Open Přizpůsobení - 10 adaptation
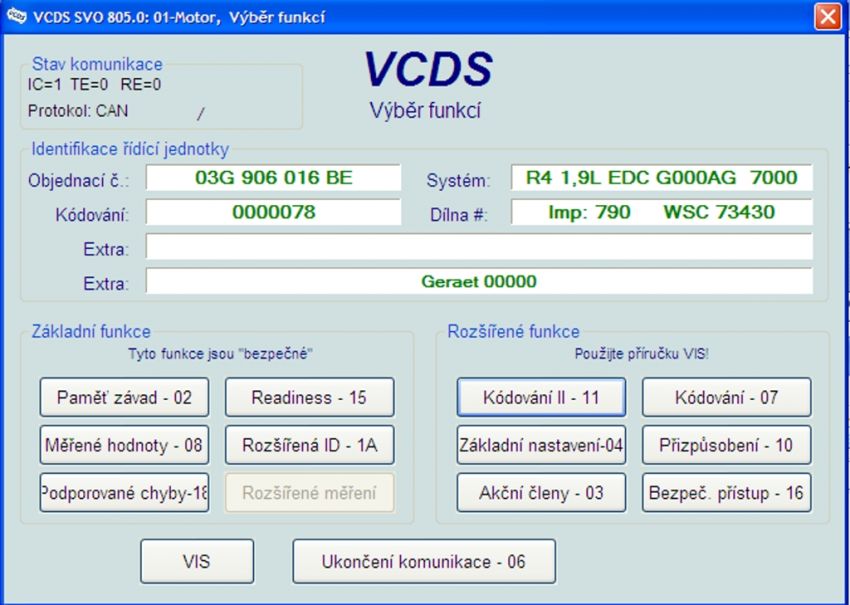The image size is (850, 605). pyautogui.click(x=726, y=445)
